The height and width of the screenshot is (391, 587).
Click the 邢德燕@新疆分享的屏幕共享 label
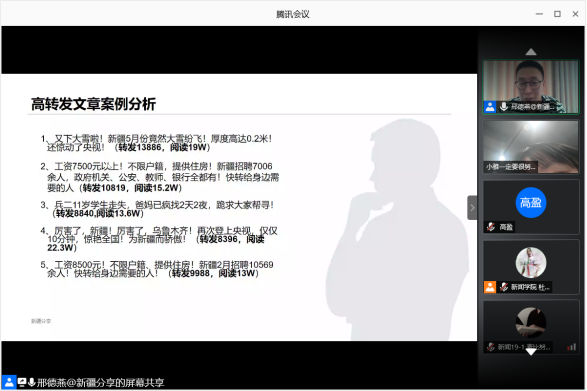coord(100,382)
